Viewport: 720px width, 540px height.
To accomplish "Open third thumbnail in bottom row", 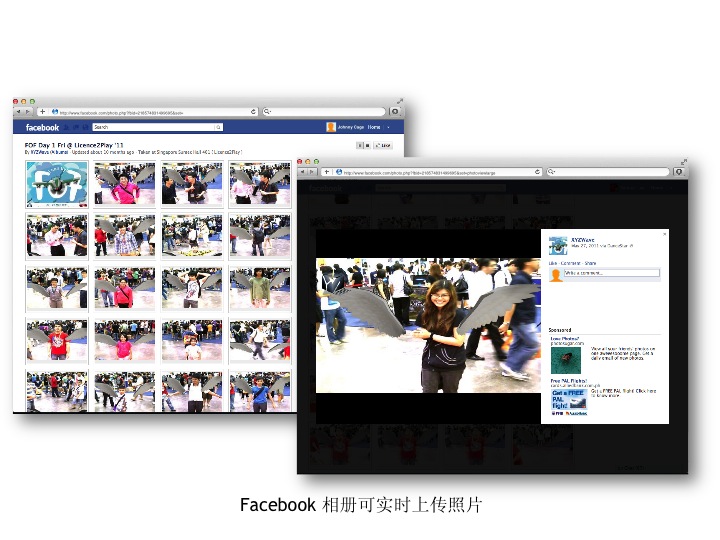I will click(192, 391).
